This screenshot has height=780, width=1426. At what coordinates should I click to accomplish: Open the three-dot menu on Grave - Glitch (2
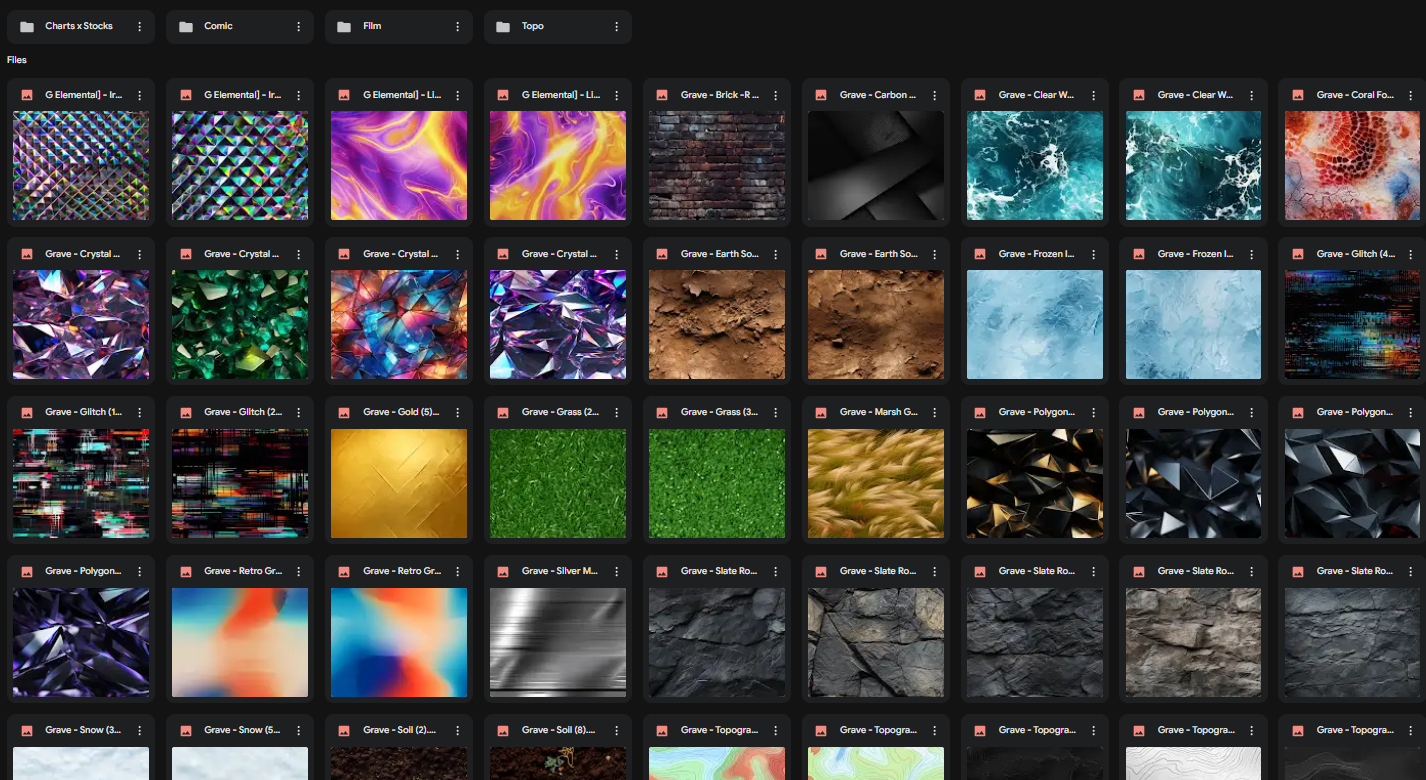coord(298,412)
